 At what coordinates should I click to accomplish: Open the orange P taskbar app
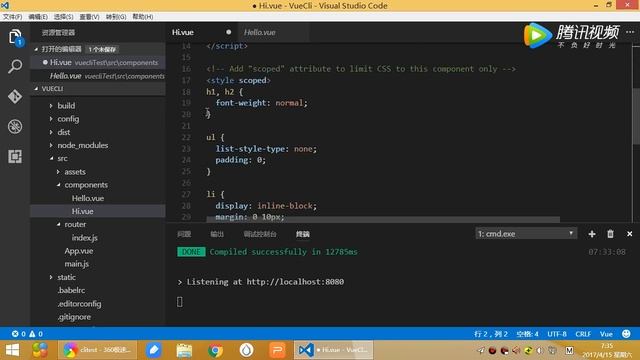(x=277, y=350)
